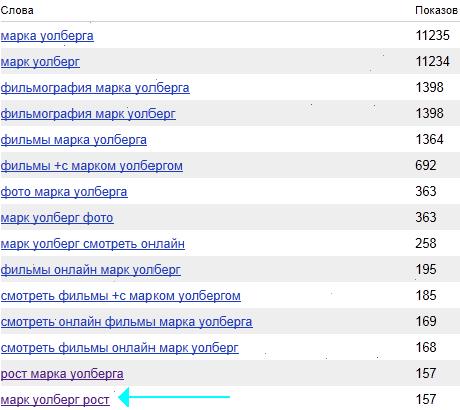Screen dimensions: 460x410
Task: Select the 'фильмография марк уолберг' link
Action: pos(88,114)
